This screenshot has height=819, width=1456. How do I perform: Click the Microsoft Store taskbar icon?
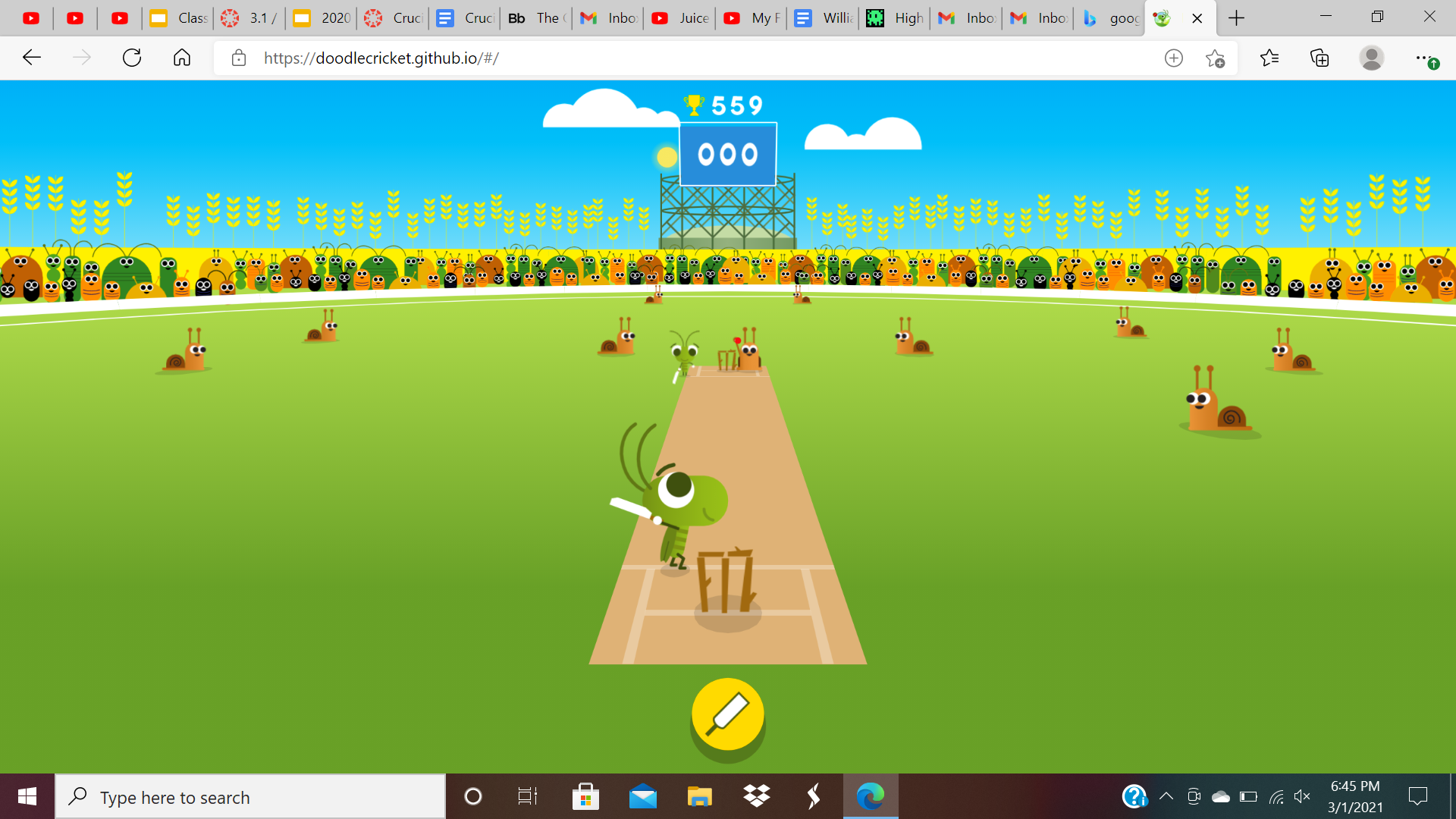click(584, 796)
